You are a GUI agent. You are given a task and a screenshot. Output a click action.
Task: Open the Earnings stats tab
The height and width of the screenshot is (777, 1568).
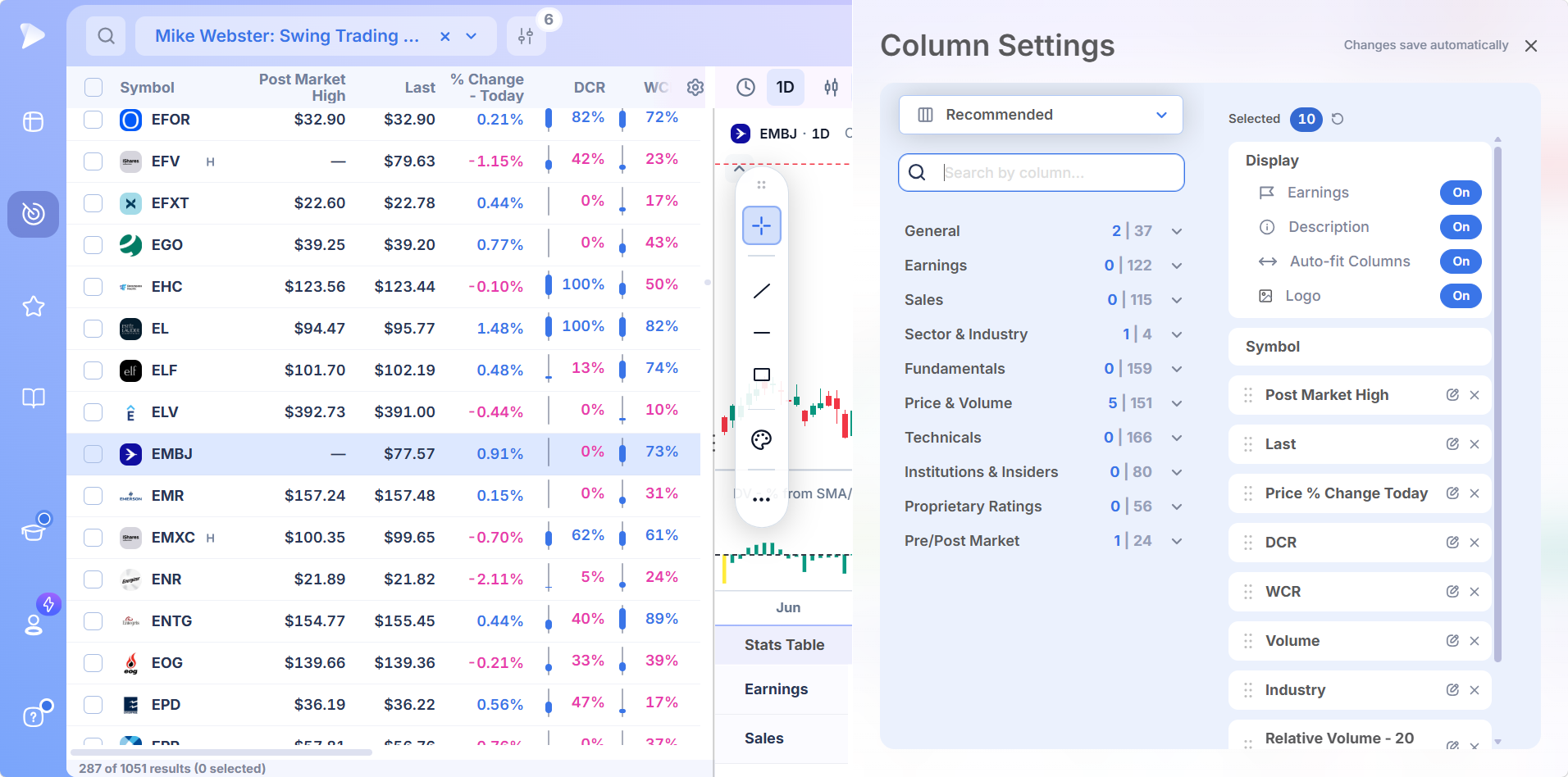[776, 689]
